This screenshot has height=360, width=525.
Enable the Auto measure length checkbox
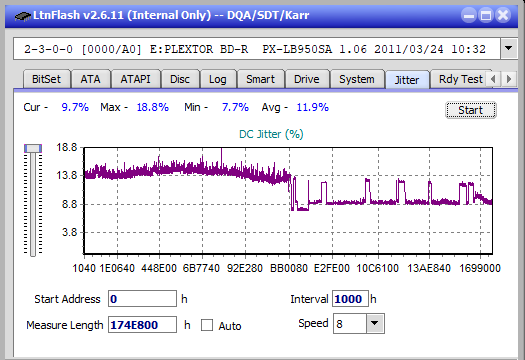pyautogui.click(x=207, y=325)
